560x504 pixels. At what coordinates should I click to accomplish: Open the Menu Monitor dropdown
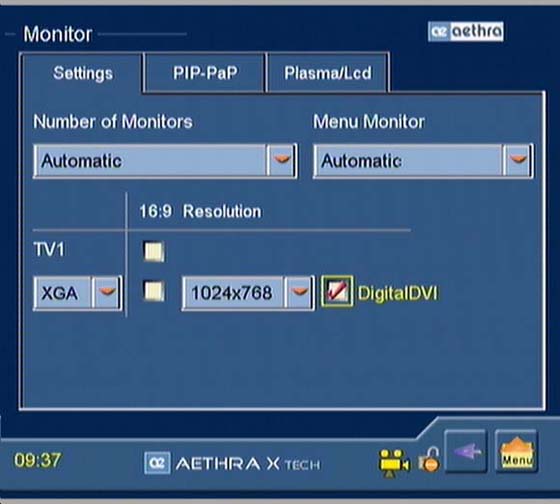(x=424, y=161)
